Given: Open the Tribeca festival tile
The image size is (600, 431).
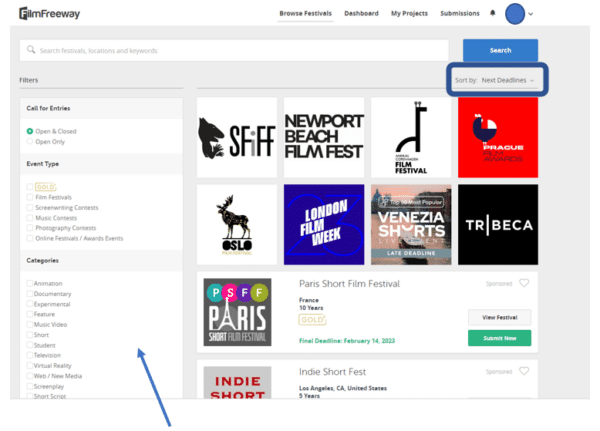Looking at the screenshot, I should (498, 225).
